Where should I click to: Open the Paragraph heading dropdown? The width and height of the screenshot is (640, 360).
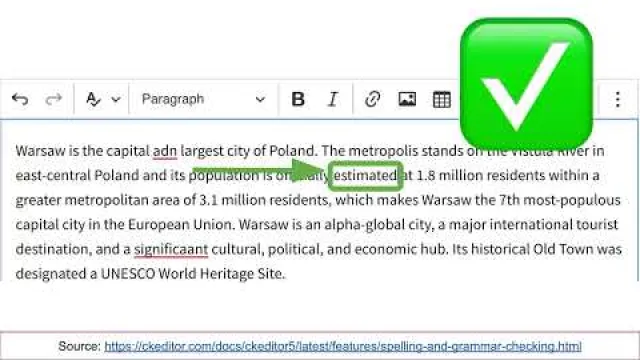point(203,99)
